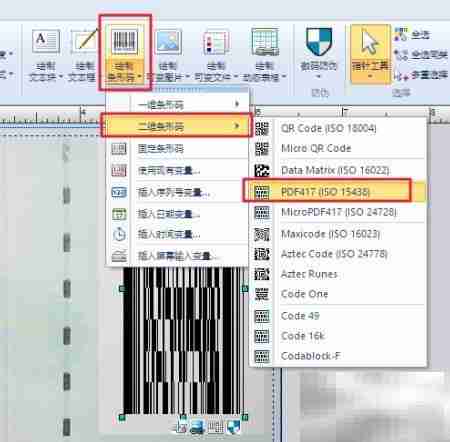This screenshot has height=442, width=450.
Task: Click the barcode mini icon below selection
Action: (x=216, y=427)
